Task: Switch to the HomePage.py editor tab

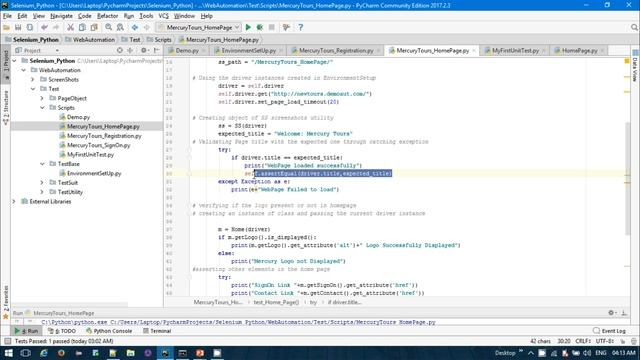Action: pyautogui.click(x=579, y=51)
